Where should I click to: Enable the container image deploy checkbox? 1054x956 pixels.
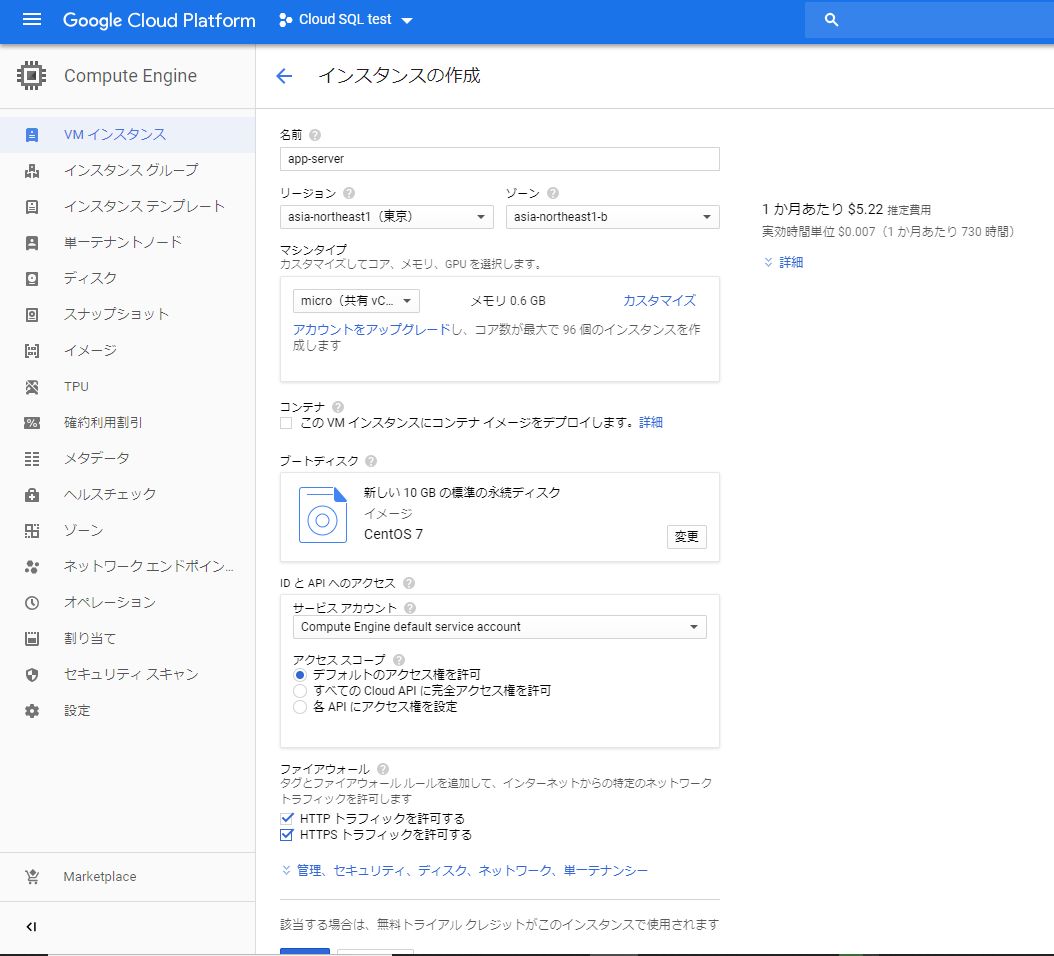click(x=287, y=423)
